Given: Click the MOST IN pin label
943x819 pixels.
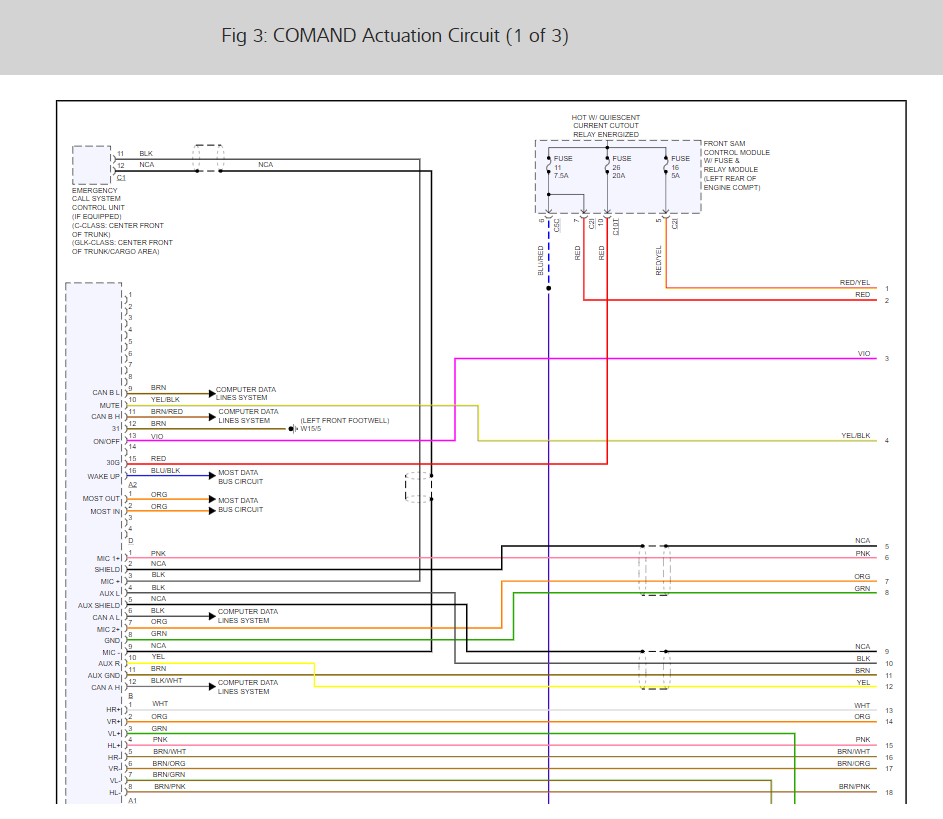Looking at the screenshot, I should point(105,511).
